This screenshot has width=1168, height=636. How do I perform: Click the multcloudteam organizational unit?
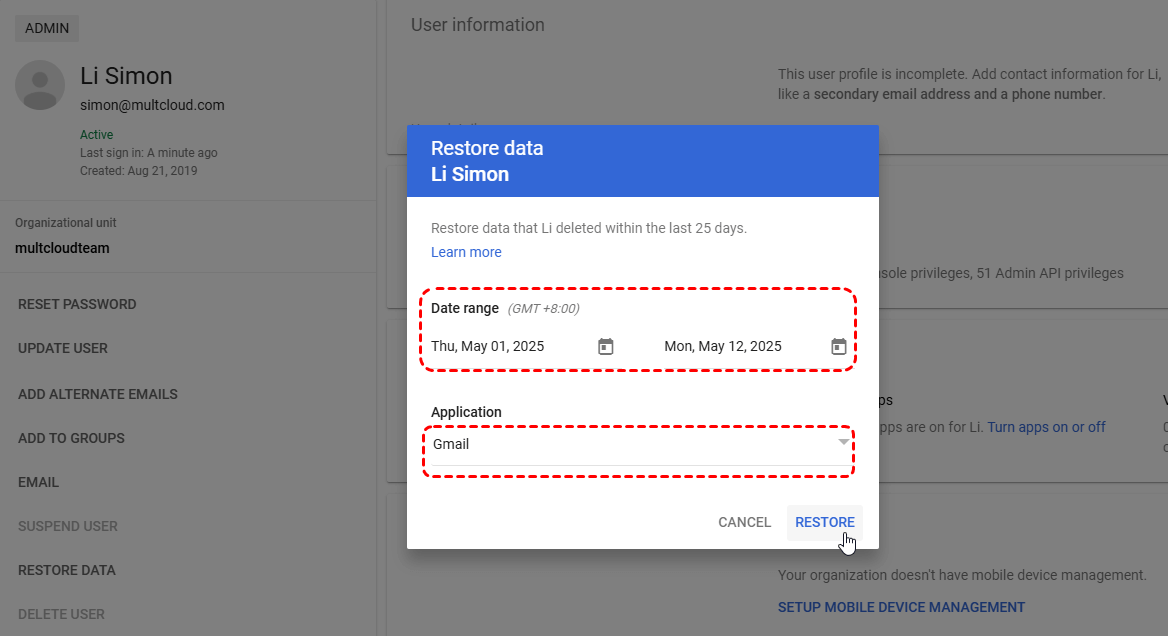click(x=63, y=248)
